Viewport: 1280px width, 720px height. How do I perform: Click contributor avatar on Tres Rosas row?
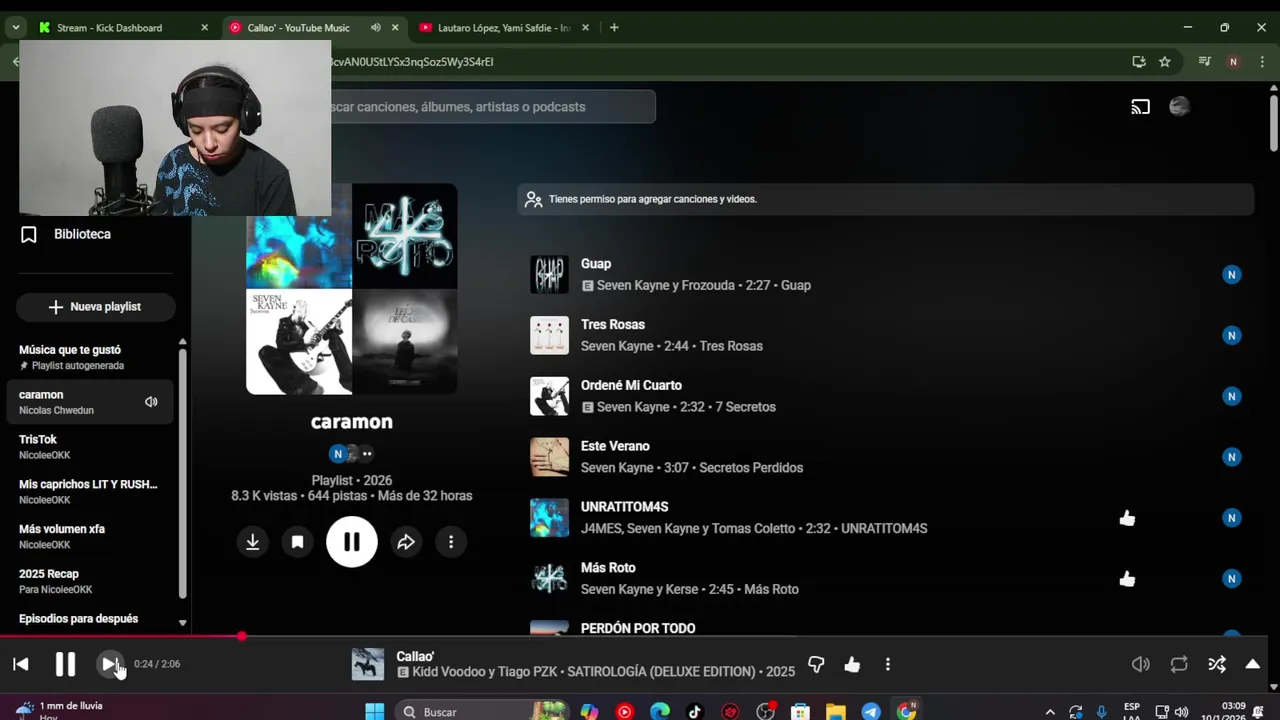click(x=1232, y=335)
